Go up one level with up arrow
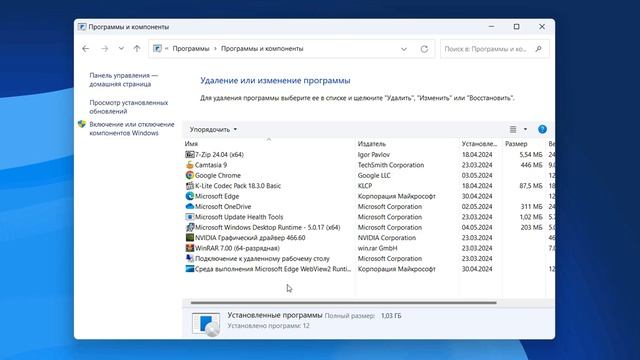This screenshot has height=360, width=640. [137, 49]
